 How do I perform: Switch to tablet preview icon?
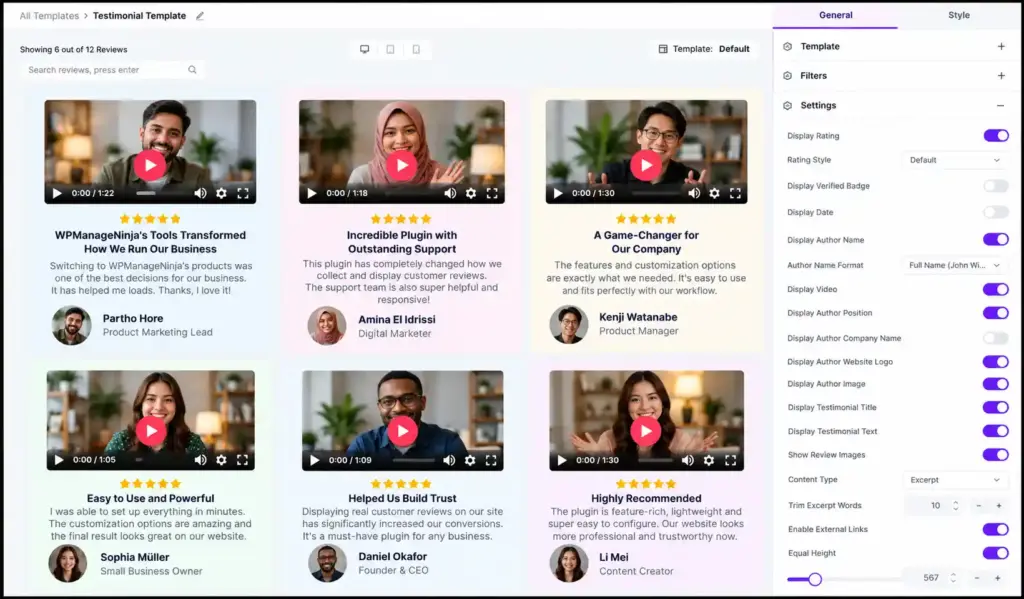391,49
